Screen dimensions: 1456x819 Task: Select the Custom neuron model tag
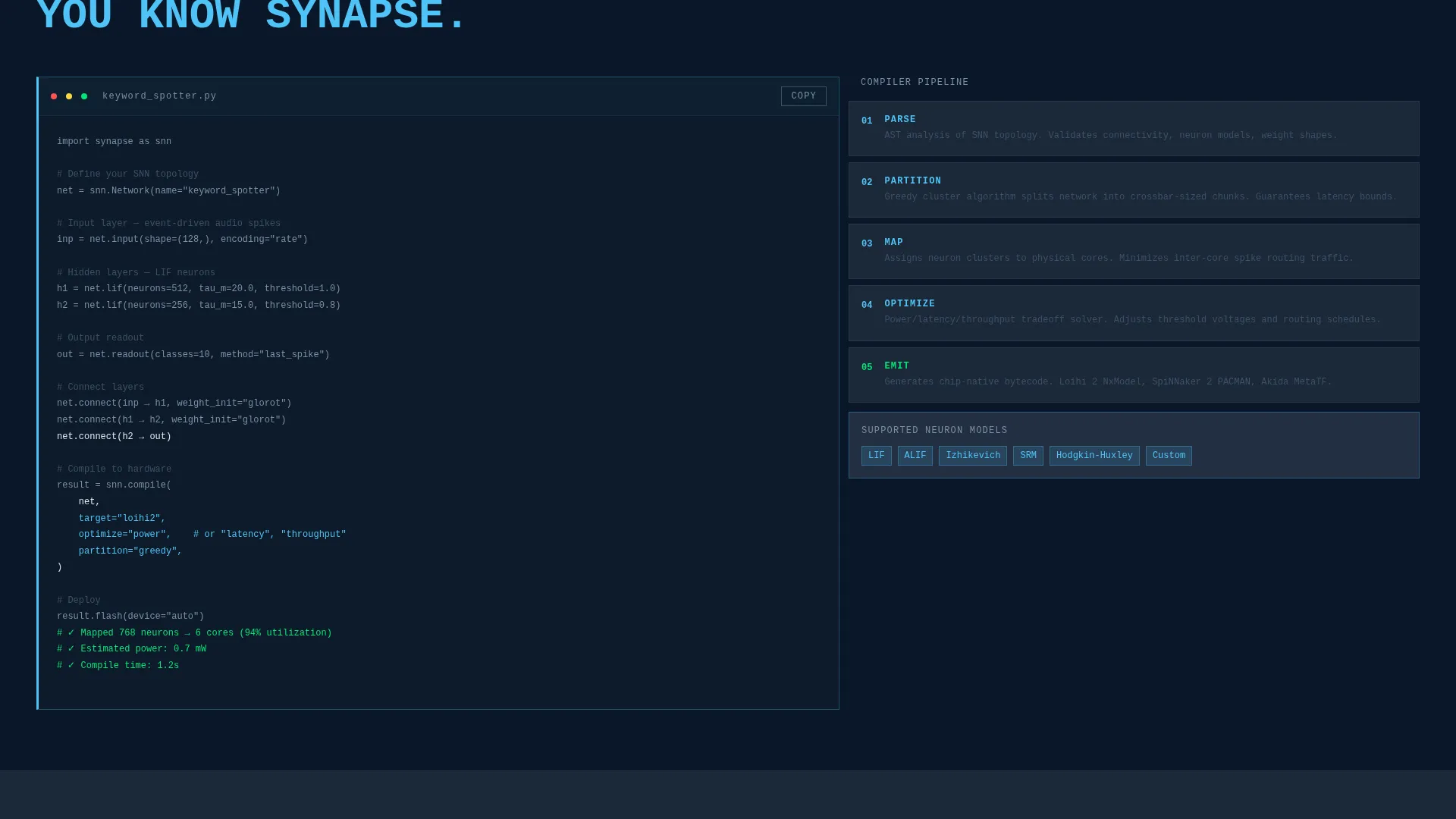1169,456
